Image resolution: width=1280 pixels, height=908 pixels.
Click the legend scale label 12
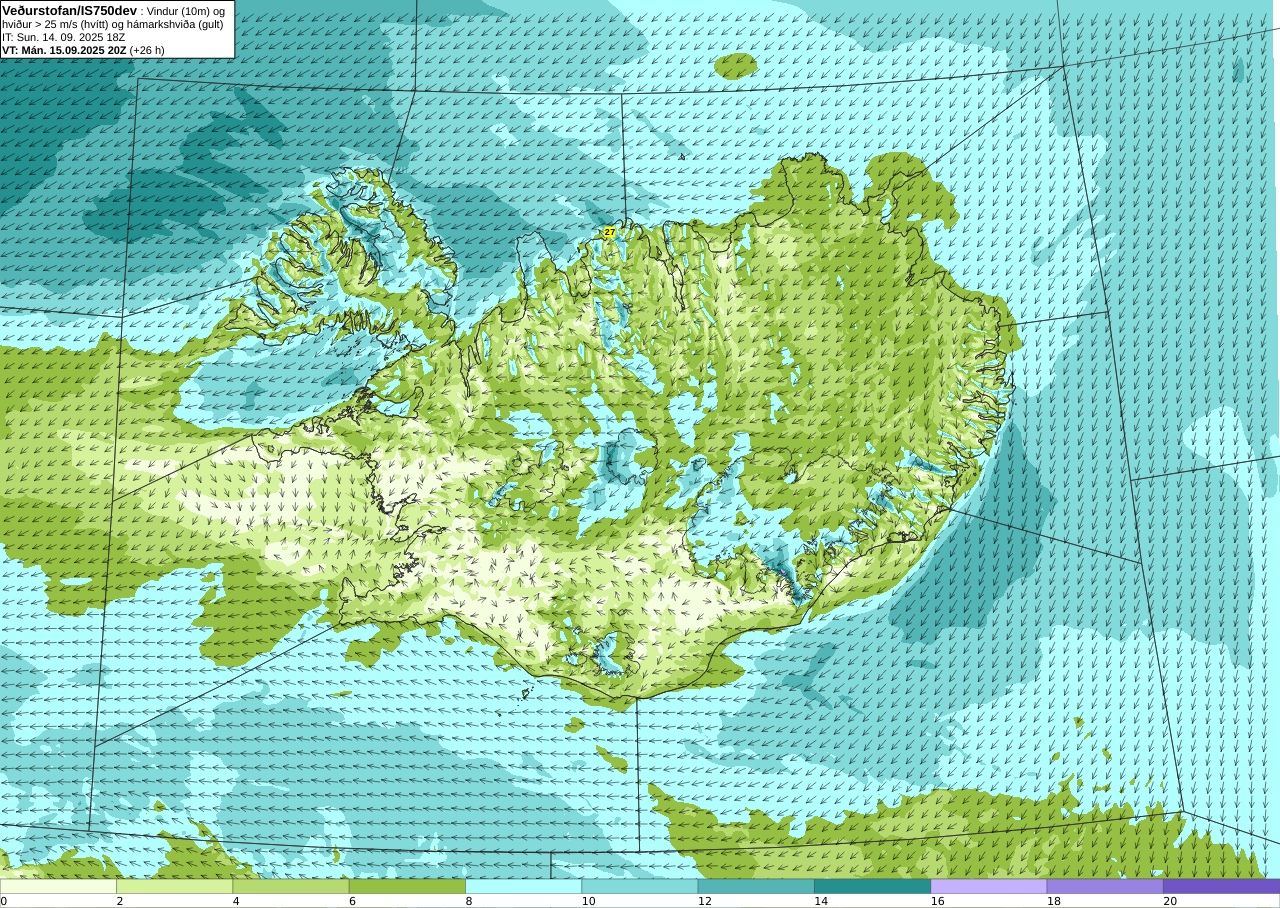[x=705, y=901]
